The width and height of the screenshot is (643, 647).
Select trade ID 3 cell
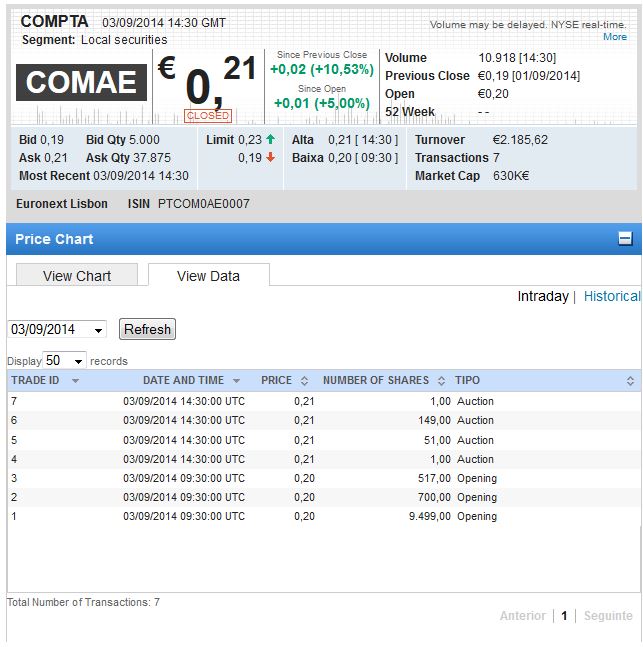[x=14, y=478]
